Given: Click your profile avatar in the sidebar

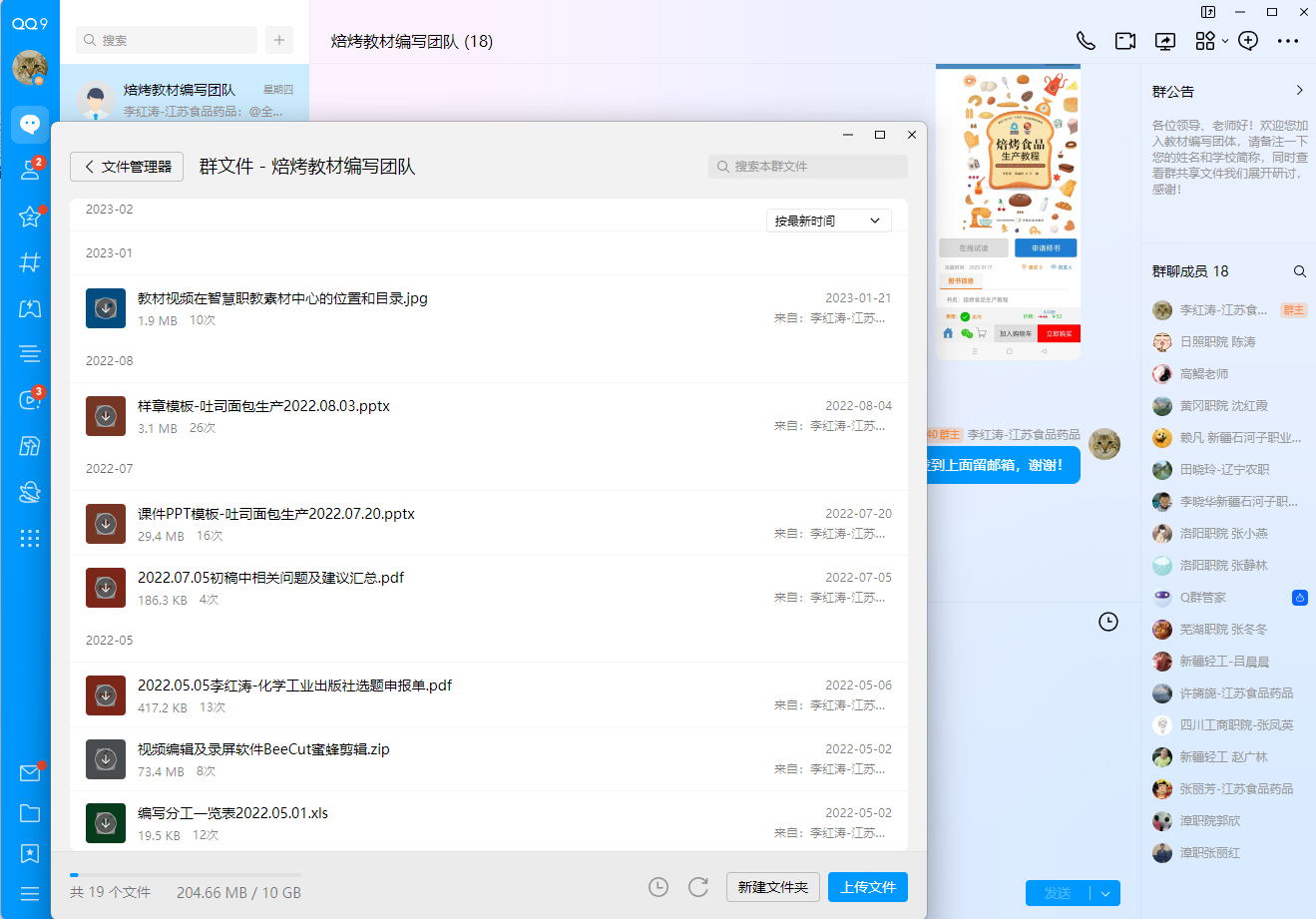Looking at the screenshot, I should pyautogui.click(x=30, y=68).
